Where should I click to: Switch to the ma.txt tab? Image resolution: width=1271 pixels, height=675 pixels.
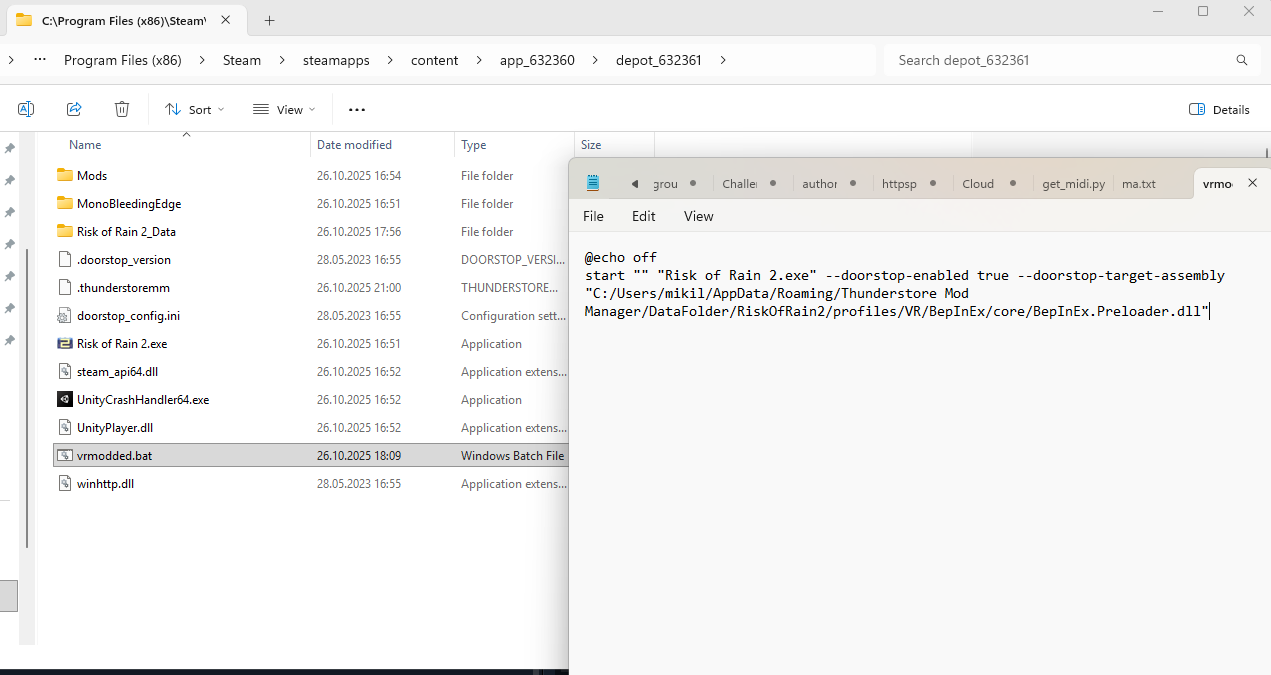point(1139,183)
